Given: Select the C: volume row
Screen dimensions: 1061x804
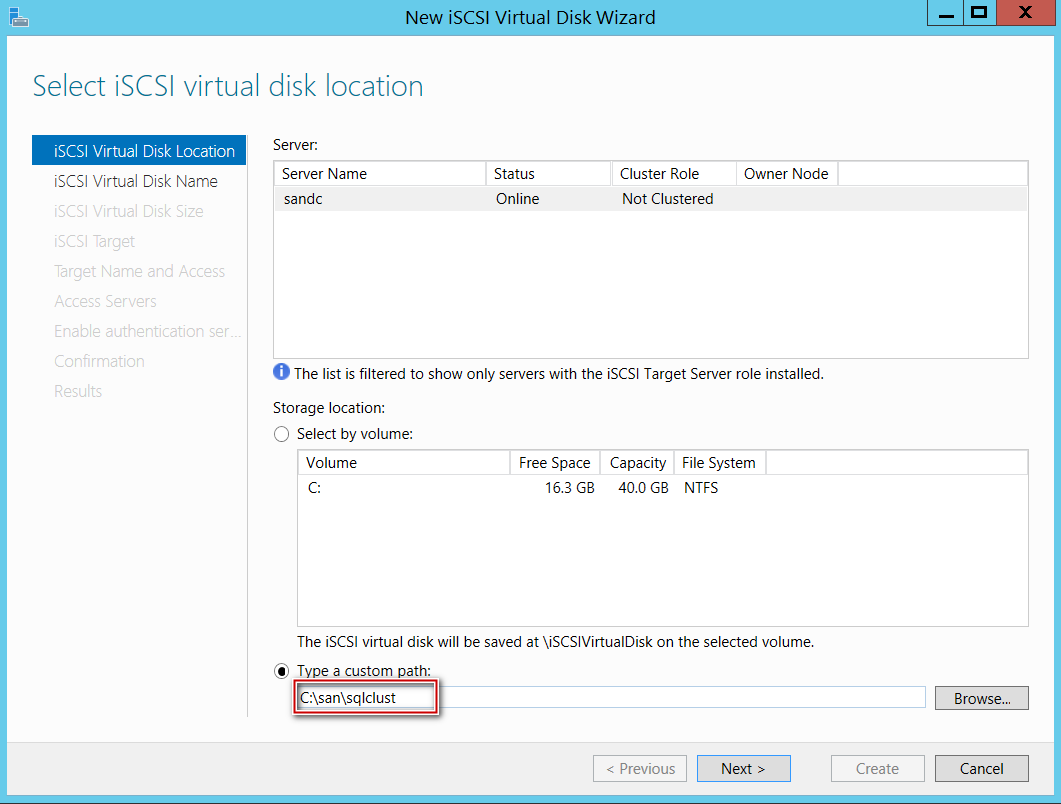Looking at the screenshot, I should click(x=660, y=488).
